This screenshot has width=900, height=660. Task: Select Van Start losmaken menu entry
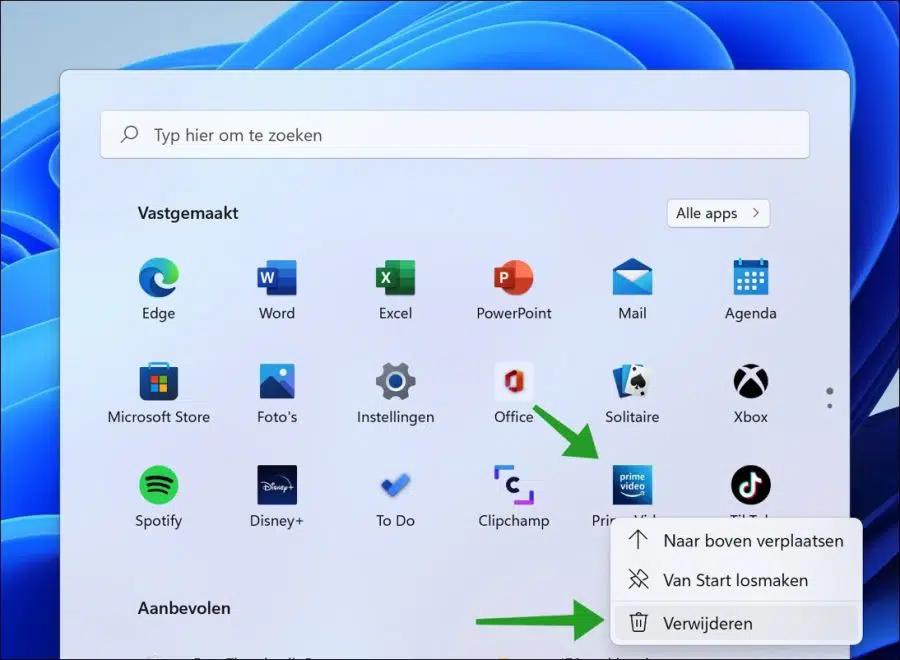pyautogui.click(x=736, y=580)
